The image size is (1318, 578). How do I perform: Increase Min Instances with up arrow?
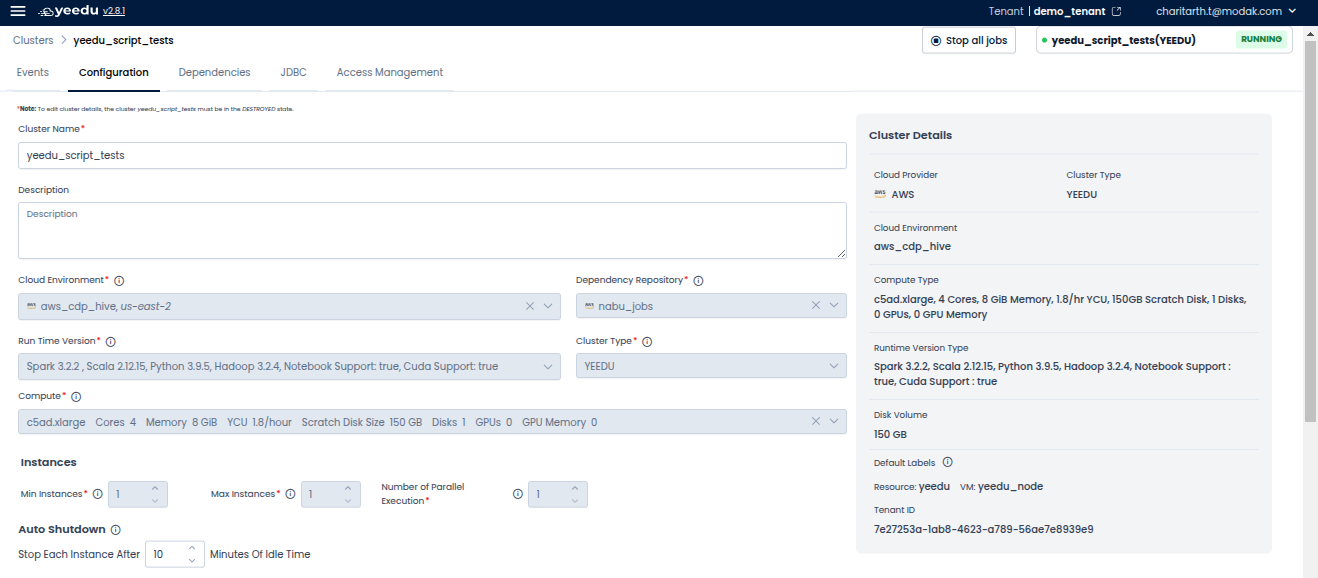tap(155, 488)
